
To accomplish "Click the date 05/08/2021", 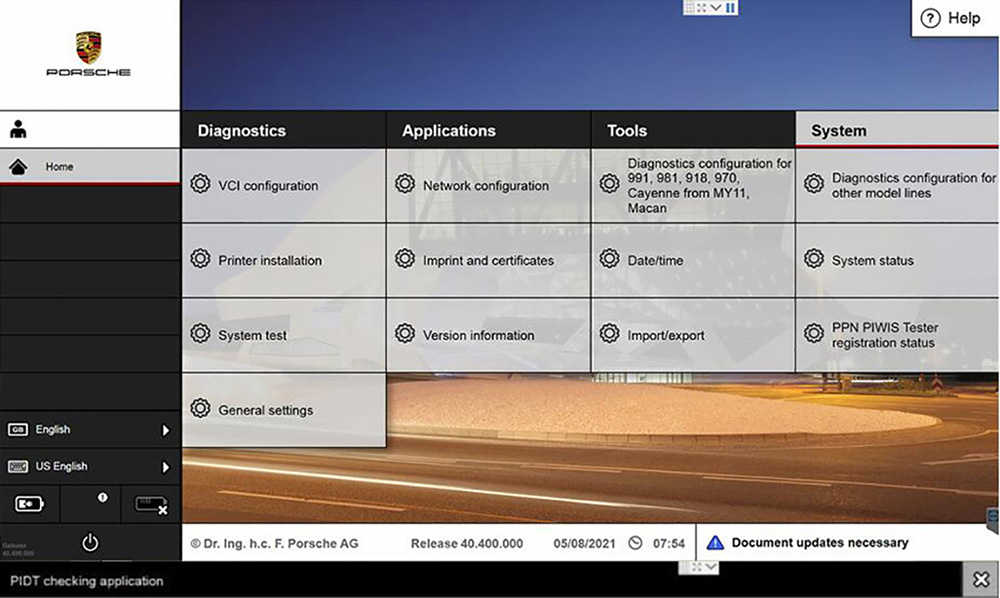I will click(x=584, y=544).
